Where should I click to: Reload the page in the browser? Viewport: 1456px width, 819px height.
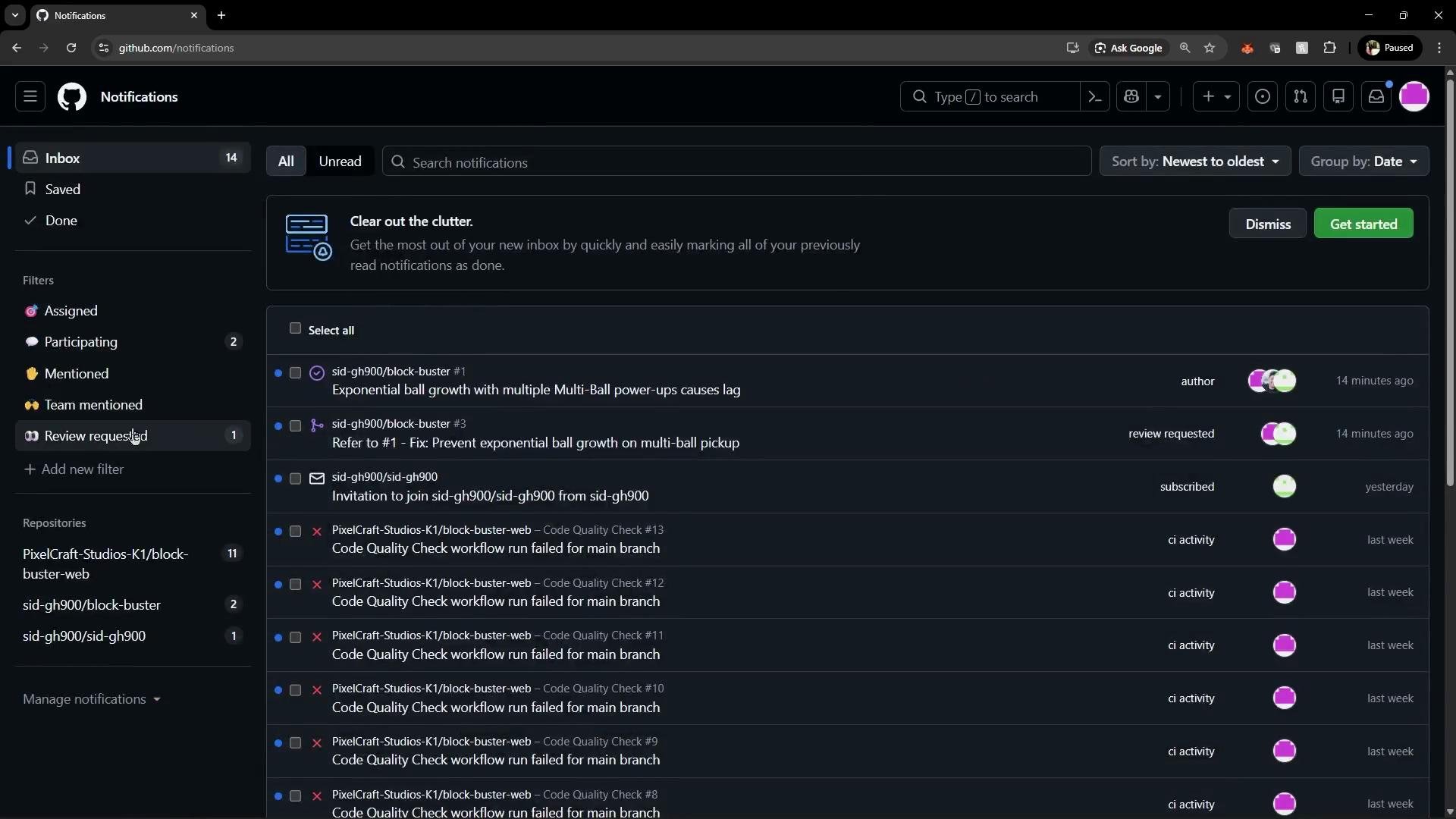tap(71, 48)
